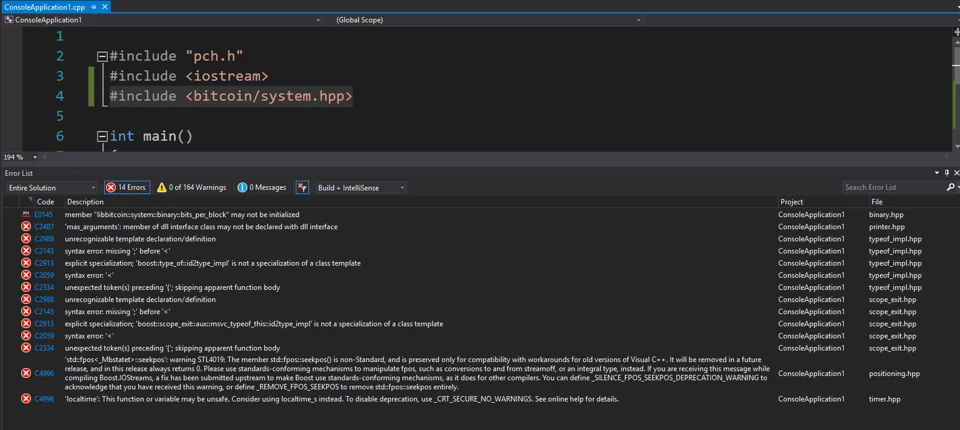Open the ConsoleApplication1 project navigation dropdown

coord(162,20)
